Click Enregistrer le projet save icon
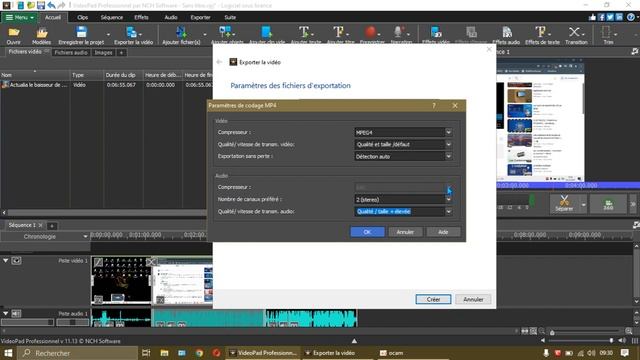 [x=82, y=32]
